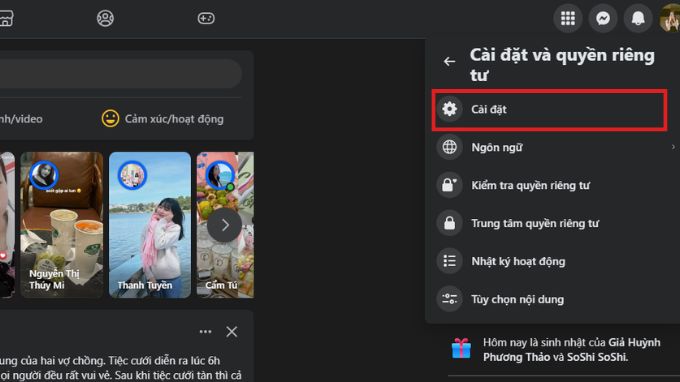Click the Cảm xúc/hoạt động button
This screenshot has height=382, width=680.
(163, 118)
